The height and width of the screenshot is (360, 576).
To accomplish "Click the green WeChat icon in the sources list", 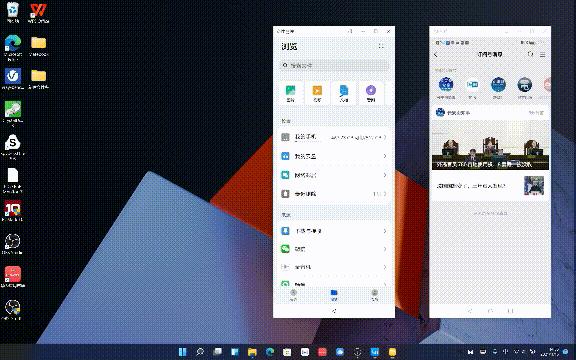I will (285, 249).
